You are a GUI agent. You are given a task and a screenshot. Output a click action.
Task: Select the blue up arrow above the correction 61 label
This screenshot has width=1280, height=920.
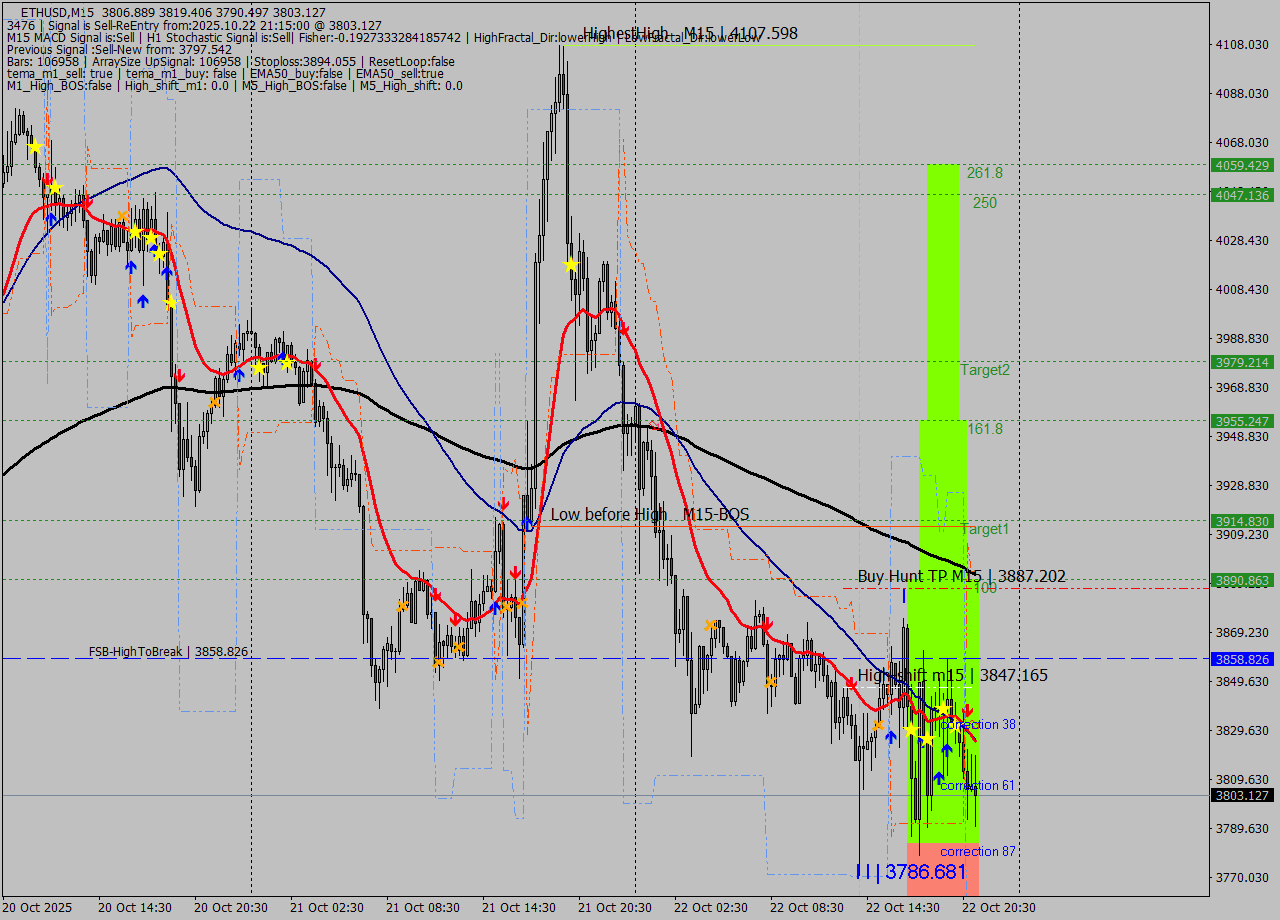click(x=940, y=775)
